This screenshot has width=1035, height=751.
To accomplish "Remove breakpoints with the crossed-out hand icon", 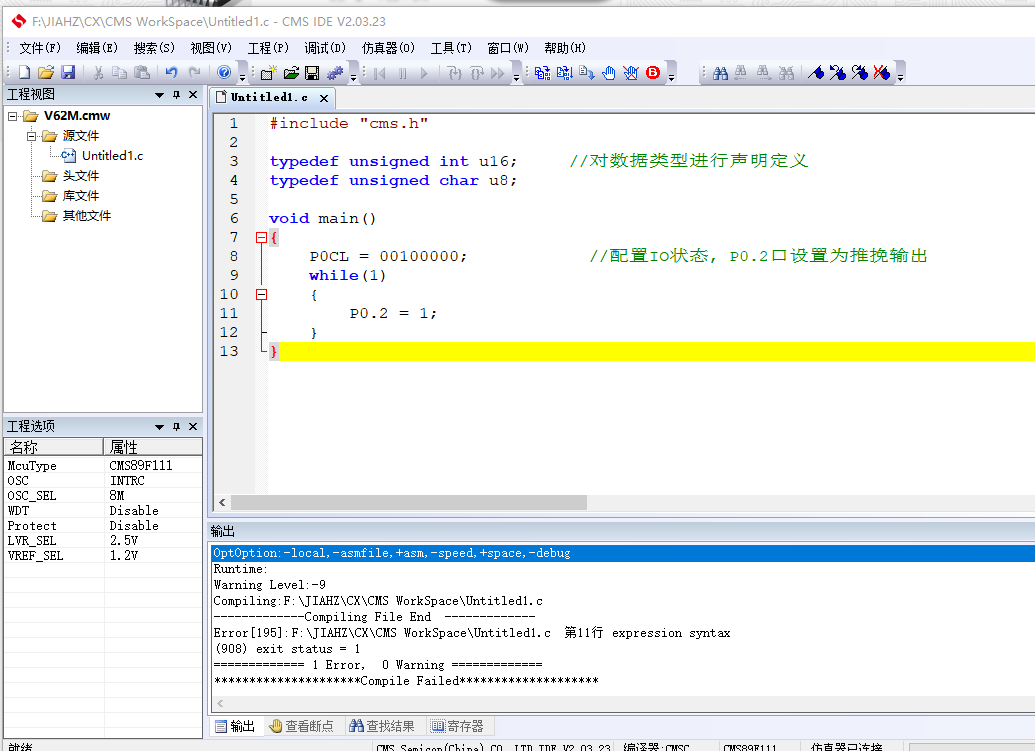I will [x=631, y=73].
